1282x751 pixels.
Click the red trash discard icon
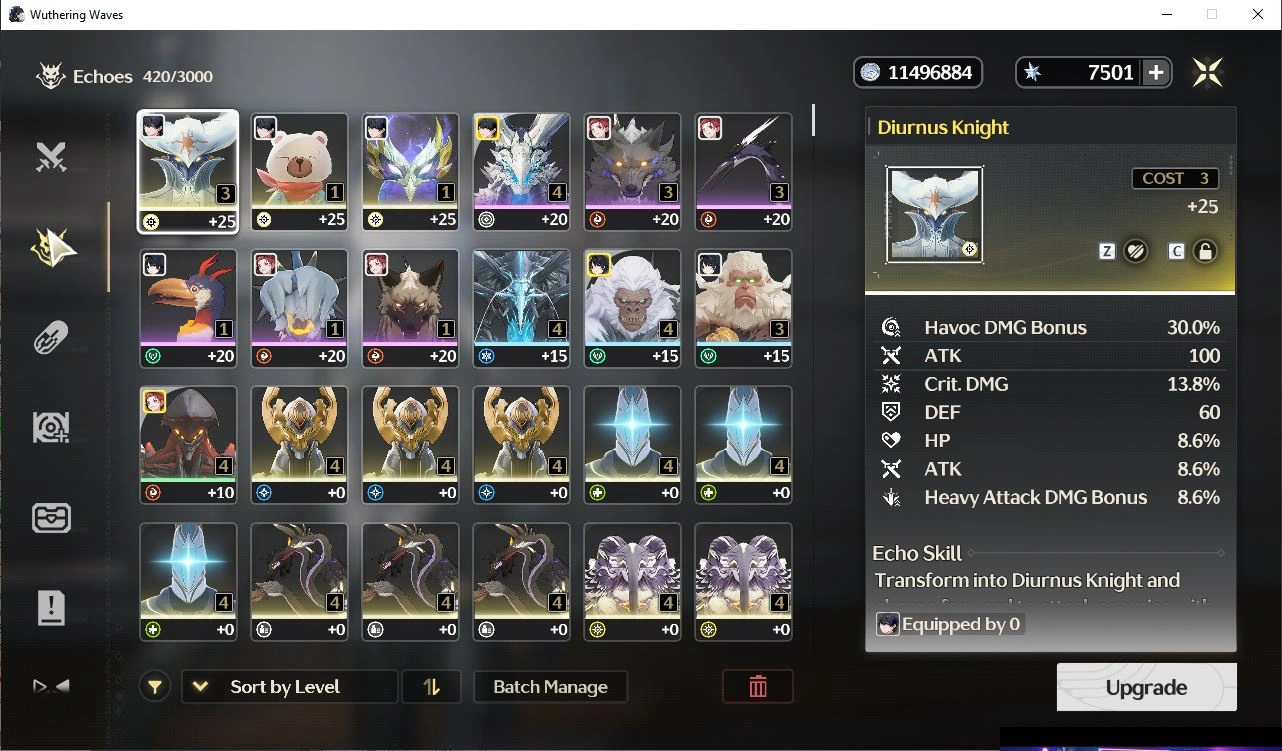click(758, 687)
